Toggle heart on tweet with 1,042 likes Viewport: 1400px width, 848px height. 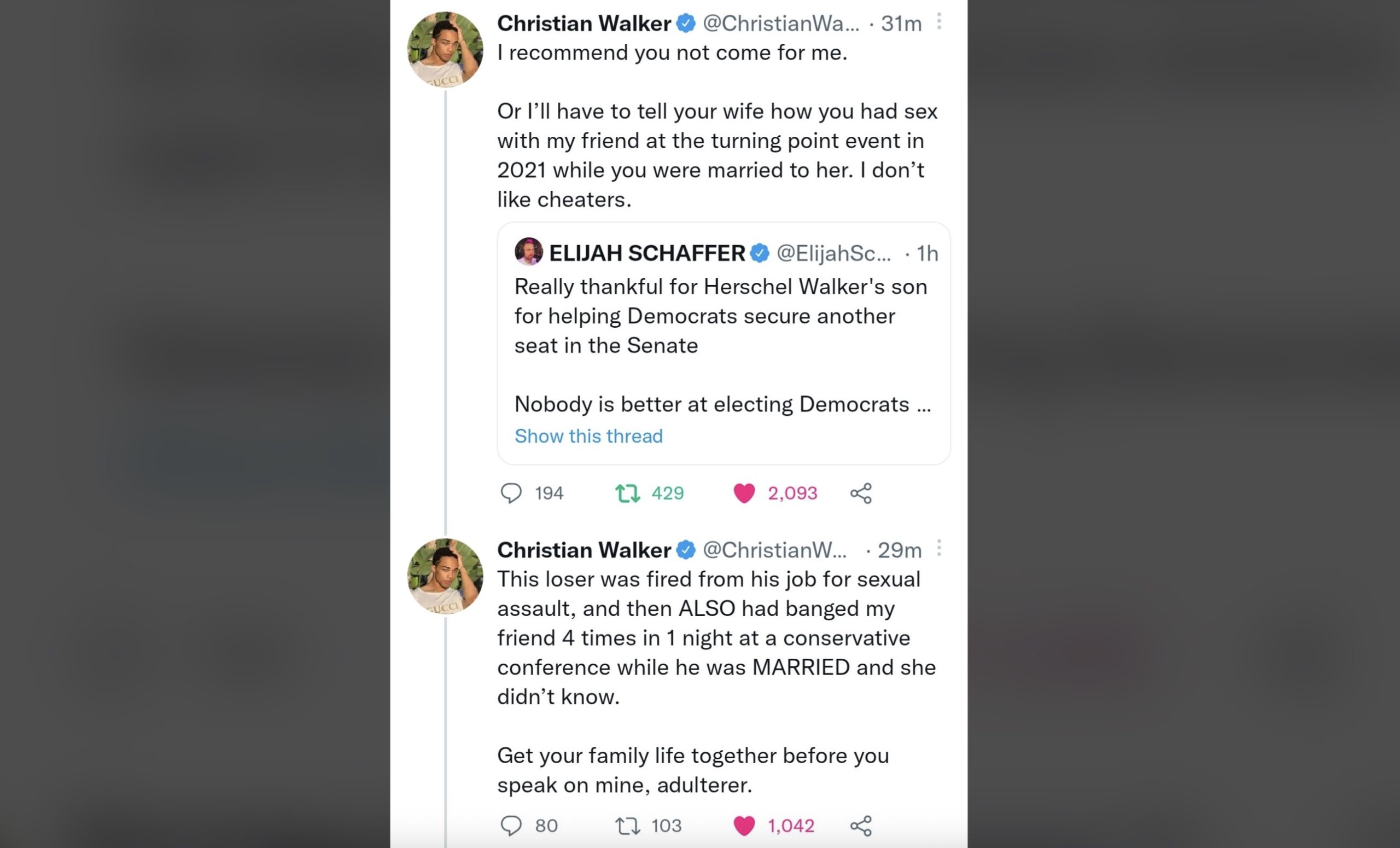point(744,825)
